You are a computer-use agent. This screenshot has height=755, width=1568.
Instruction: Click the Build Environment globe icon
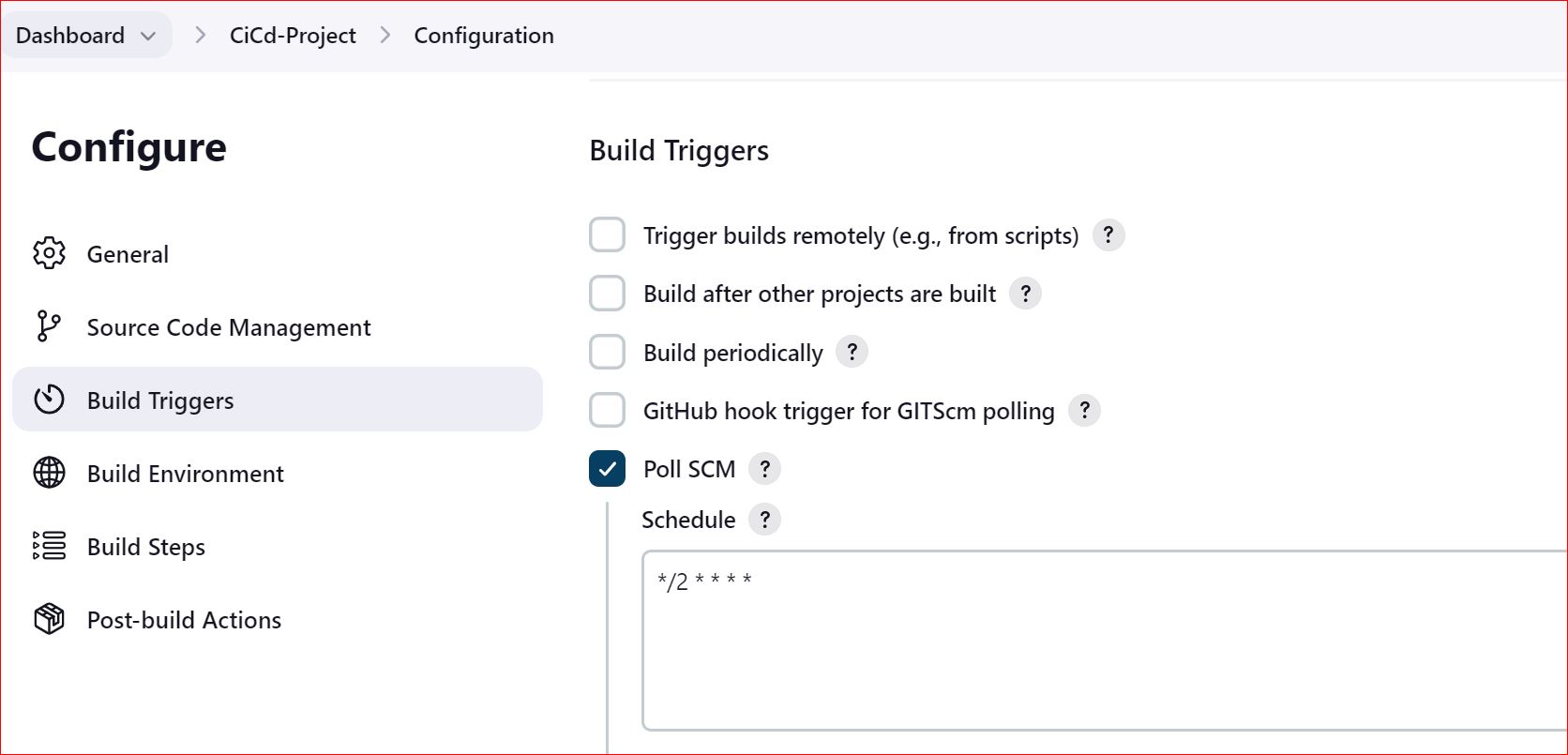click(x=49, y=473)
